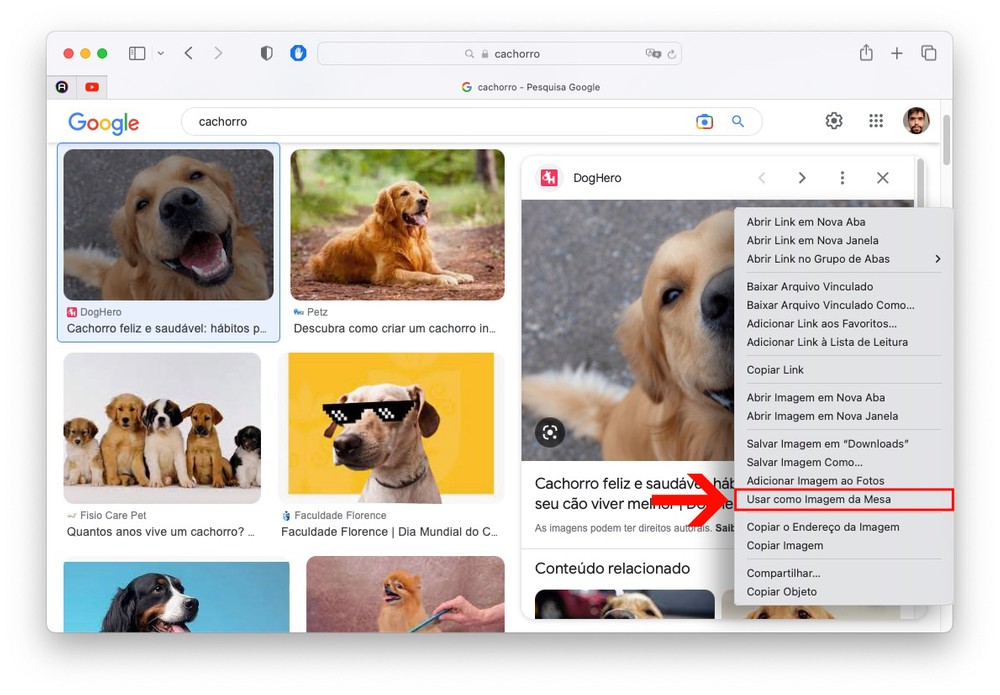Image resolution: width=1000 pixels, height=695 pixels.
Task: Select 'Usar como Imagem da Mesa'
Action: tap(818, 499)
